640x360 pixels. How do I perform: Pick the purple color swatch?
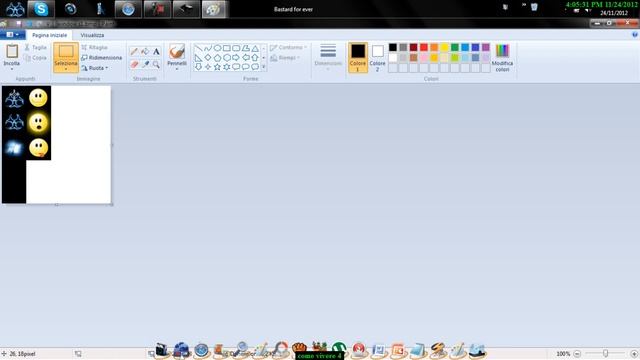(486, 48)
